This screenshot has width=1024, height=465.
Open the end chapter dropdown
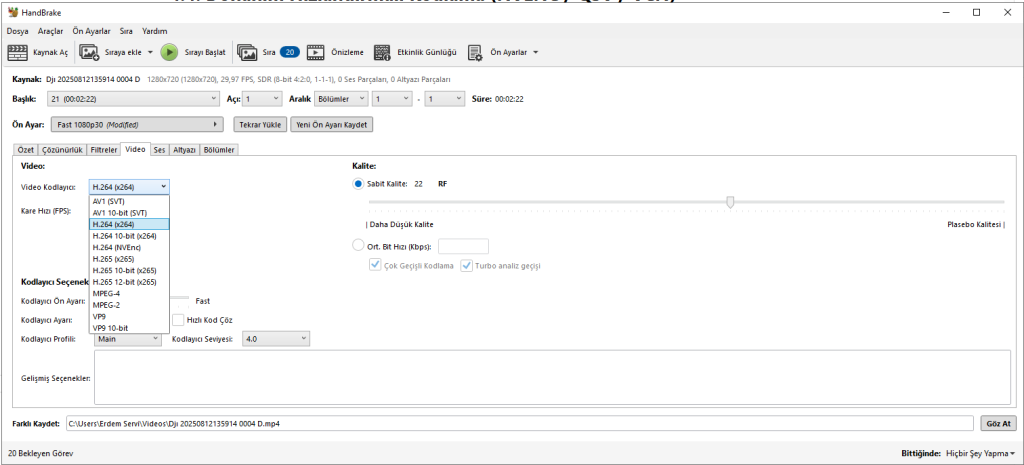click(444, 99)
